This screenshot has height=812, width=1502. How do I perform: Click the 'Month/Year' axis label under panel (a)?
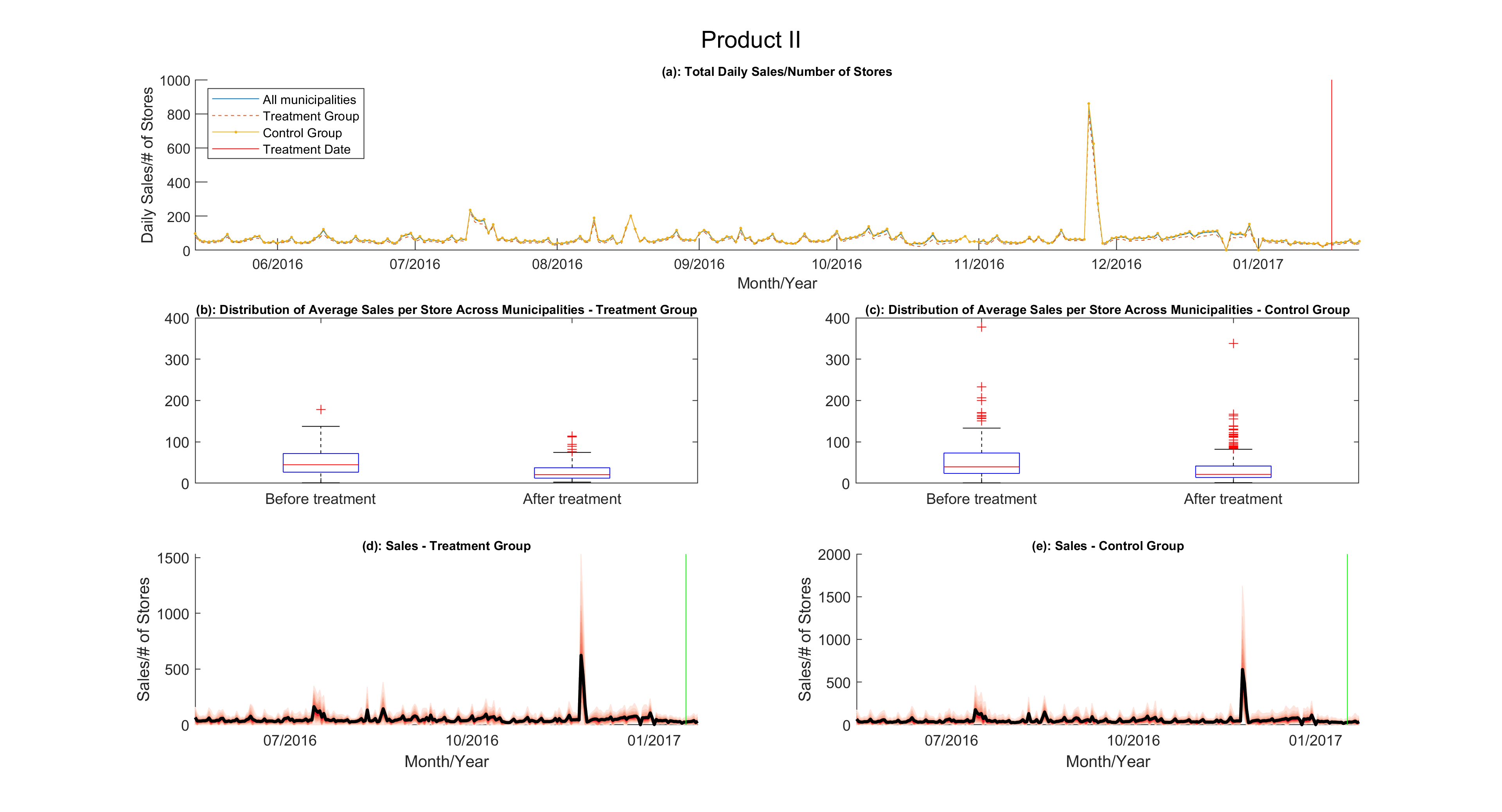click(x=777, y=283)
